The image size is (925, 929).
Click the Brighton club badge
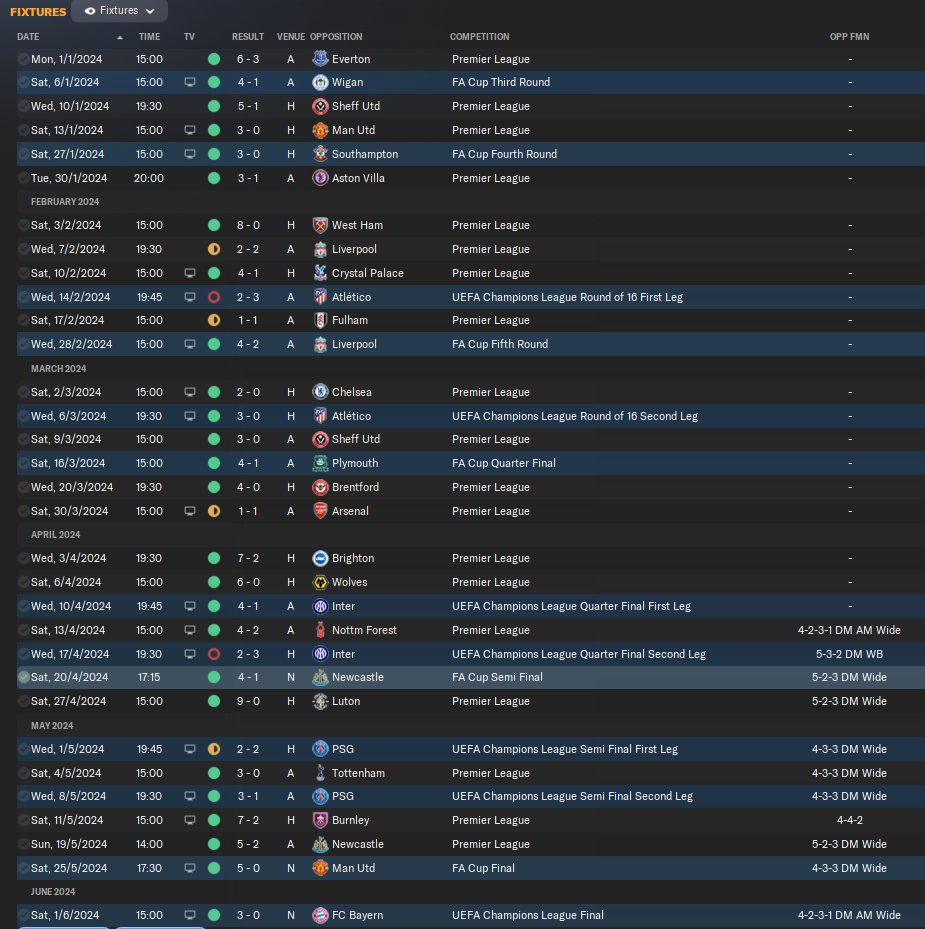click(x=320, y=558)
